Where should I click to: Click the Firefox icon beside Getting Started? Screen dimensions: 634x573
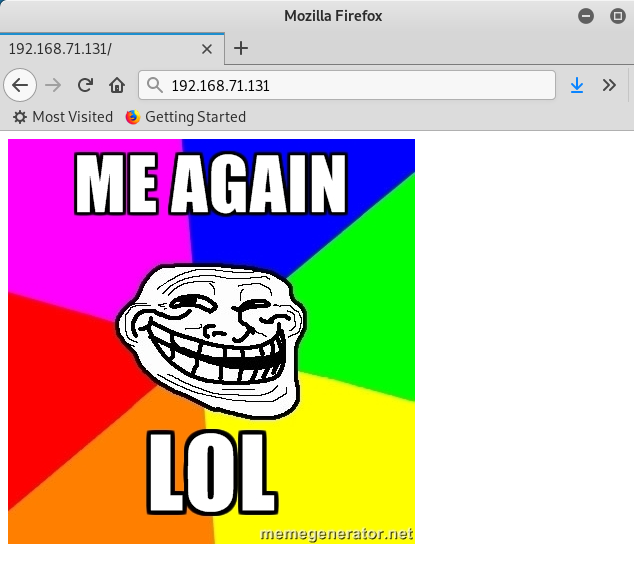[x=133, y=117]
